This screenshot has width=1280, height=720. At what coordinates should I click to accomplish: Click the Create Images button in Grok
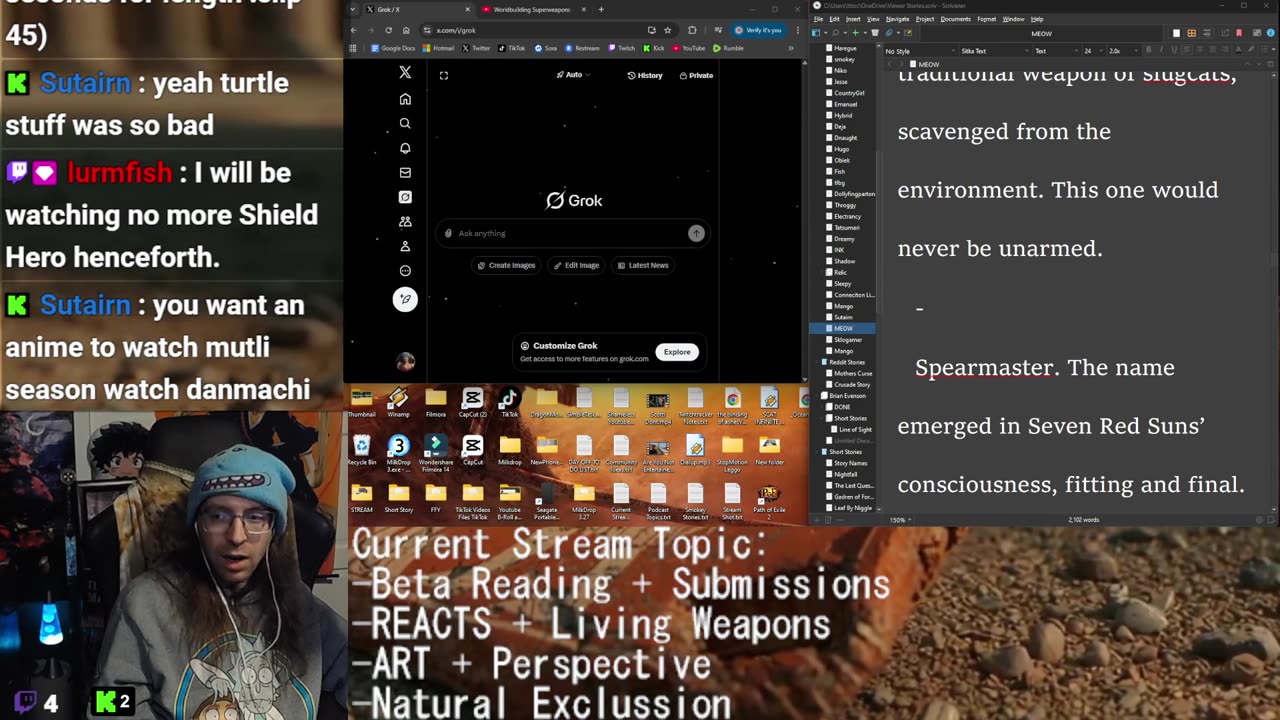tap(506, 265)
